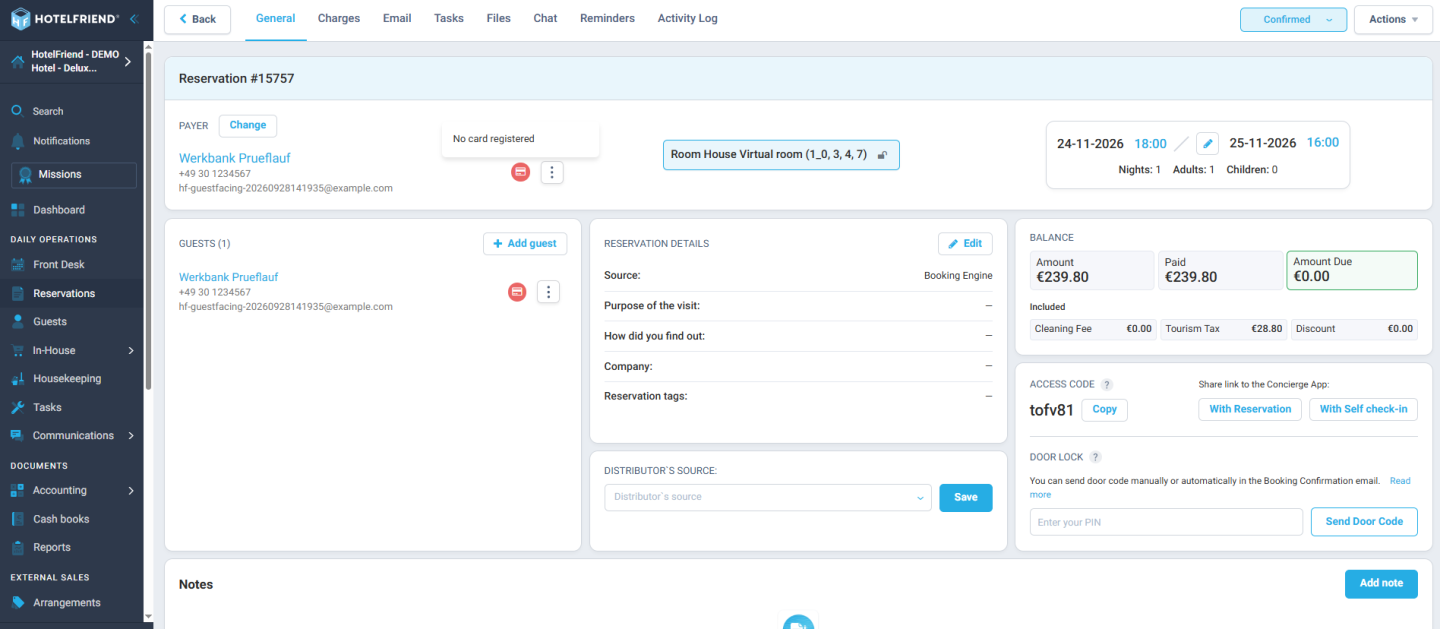
Task: Click help icon next to Door Lock
Action: (x=1095, y=457)
